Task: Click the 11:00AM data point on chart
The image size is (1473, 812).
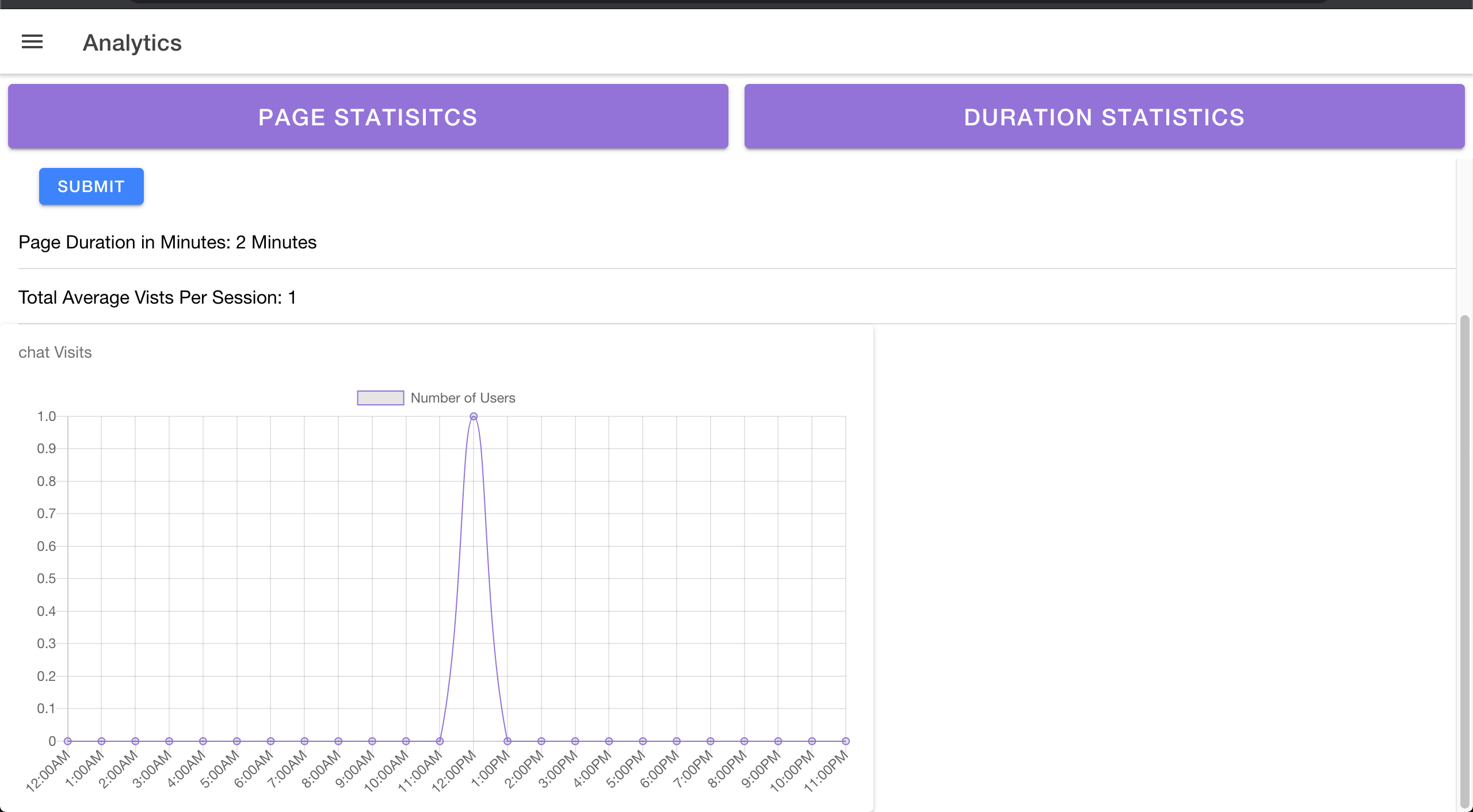Action: pos(440,741)
